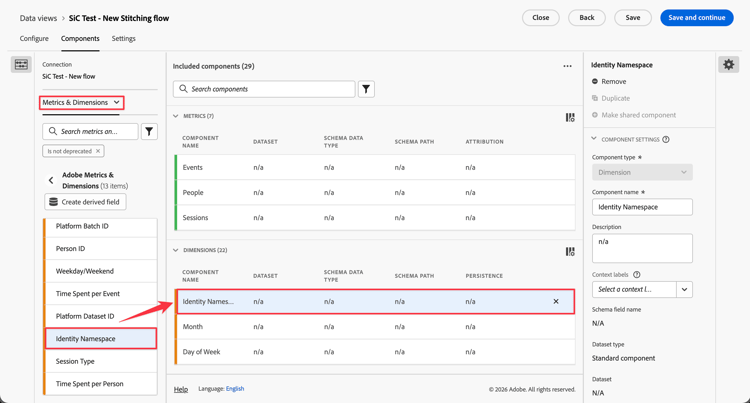Click the Component settings help icon
Image resolution: width=750 pixels, height=403 pixels.
coord(666,140)
